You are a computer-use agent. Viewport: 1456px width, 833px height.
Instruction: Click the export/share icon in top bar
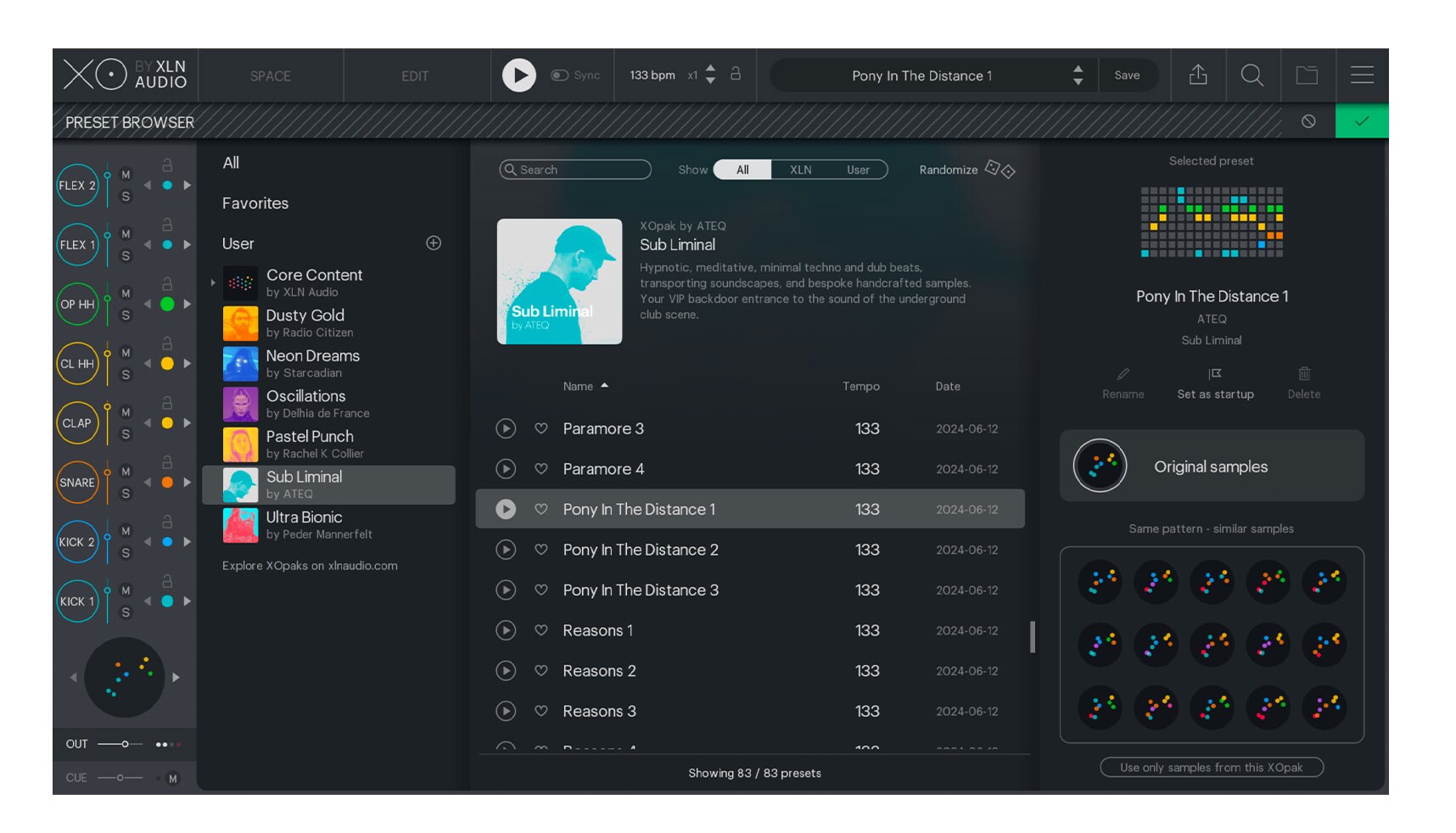click(1197, 75)
